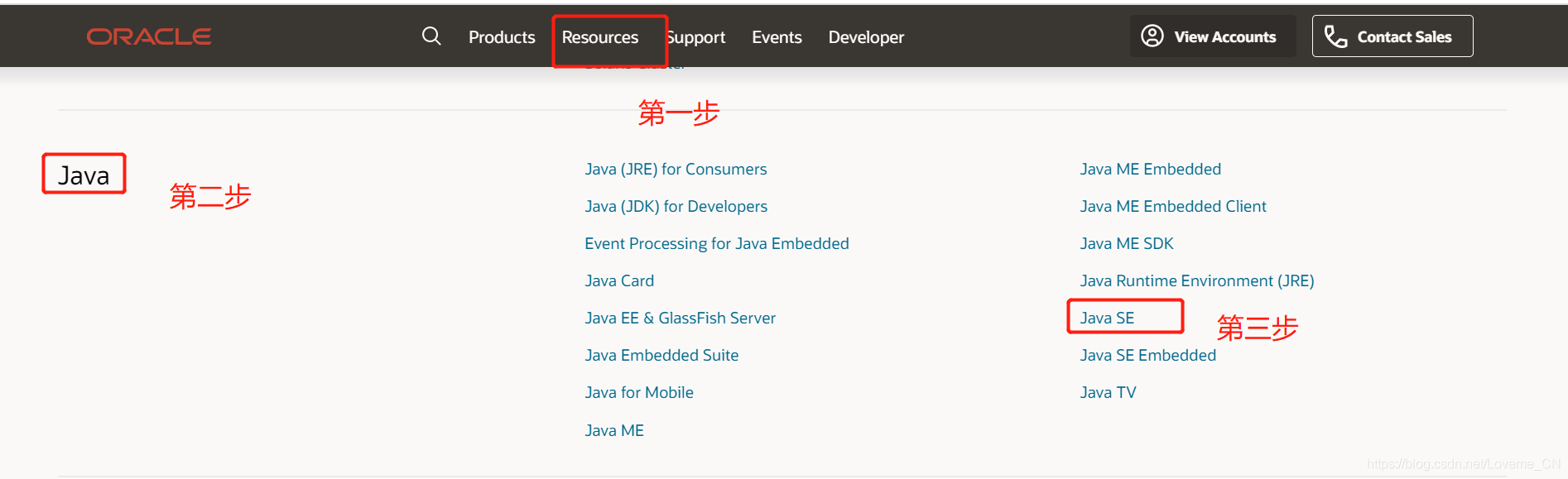This screenshot has height=479, width=1568.
Task: Select the Java category heading
Action: point(84,175)
